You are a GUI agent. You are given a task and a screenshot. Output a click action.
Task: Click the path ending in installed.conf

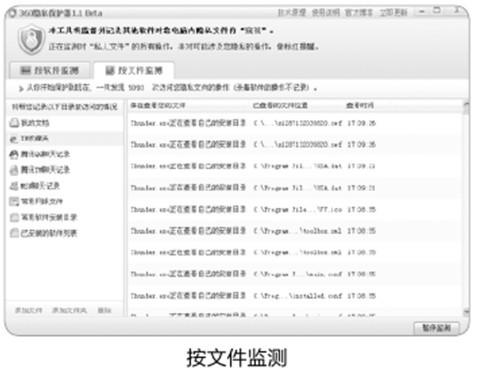[x=298, y=296]
